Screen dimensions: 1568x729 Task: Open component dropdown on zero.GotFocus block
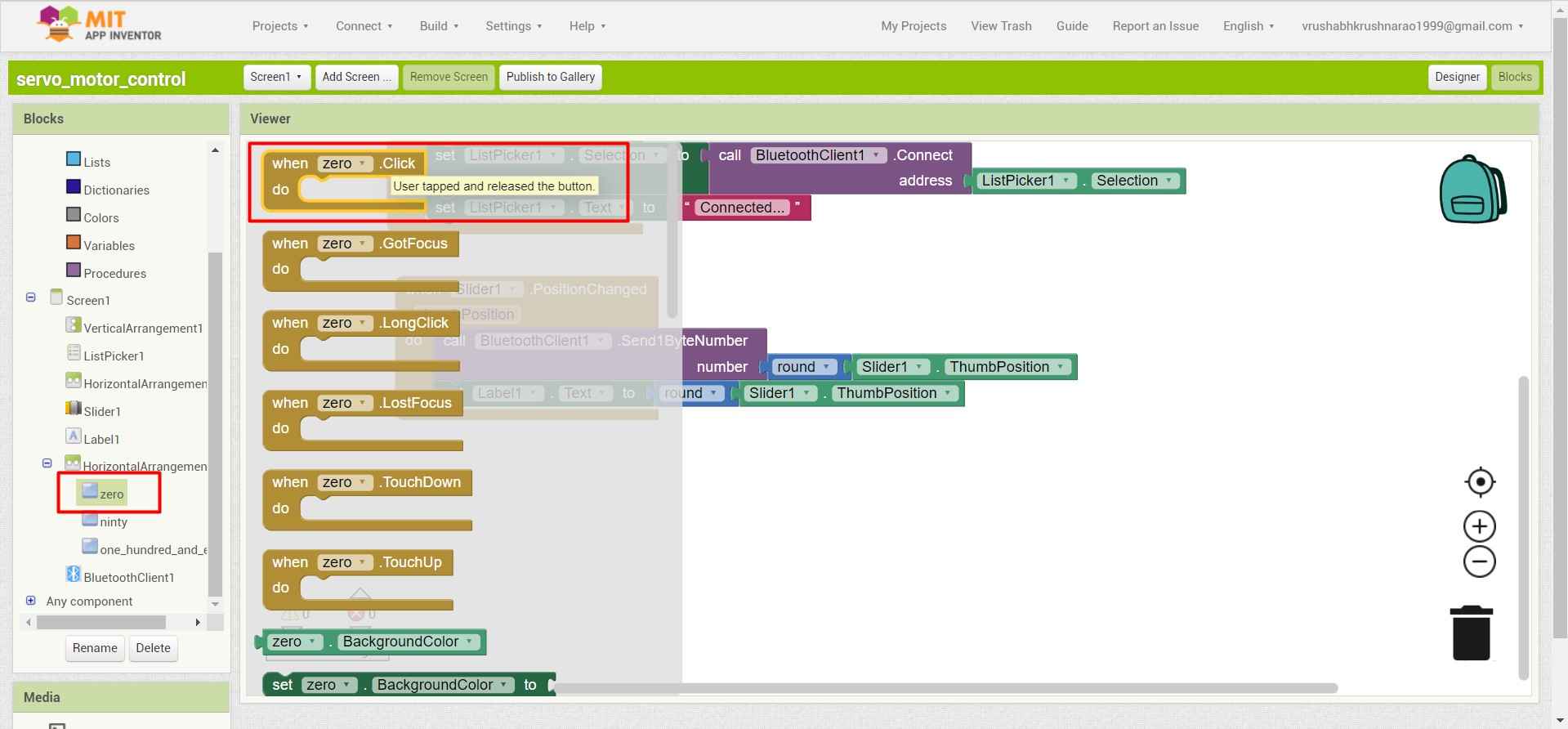pyautogui.click(x=345, y=244)
